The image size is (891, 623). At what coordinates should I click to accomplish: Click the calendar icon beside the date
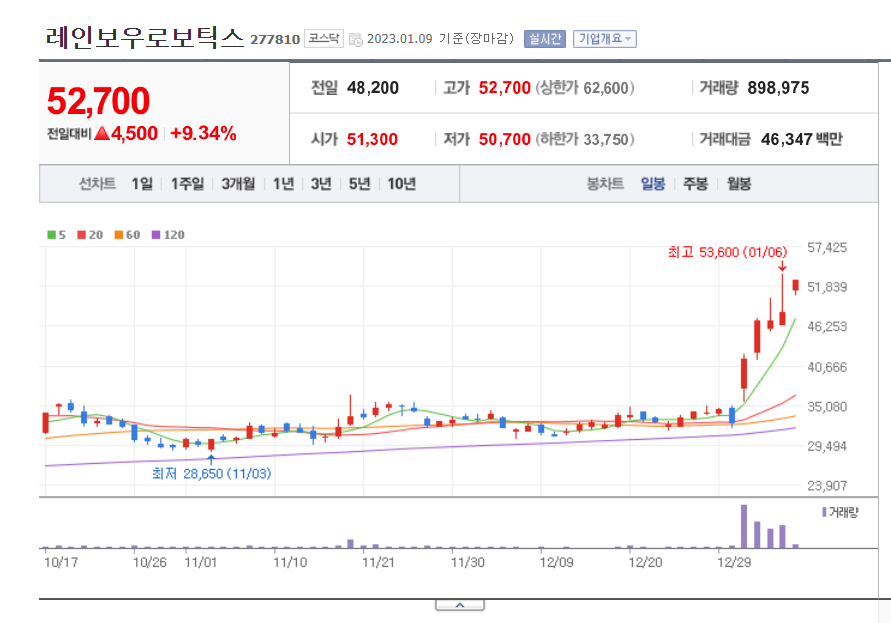click(x=356, y=39)
